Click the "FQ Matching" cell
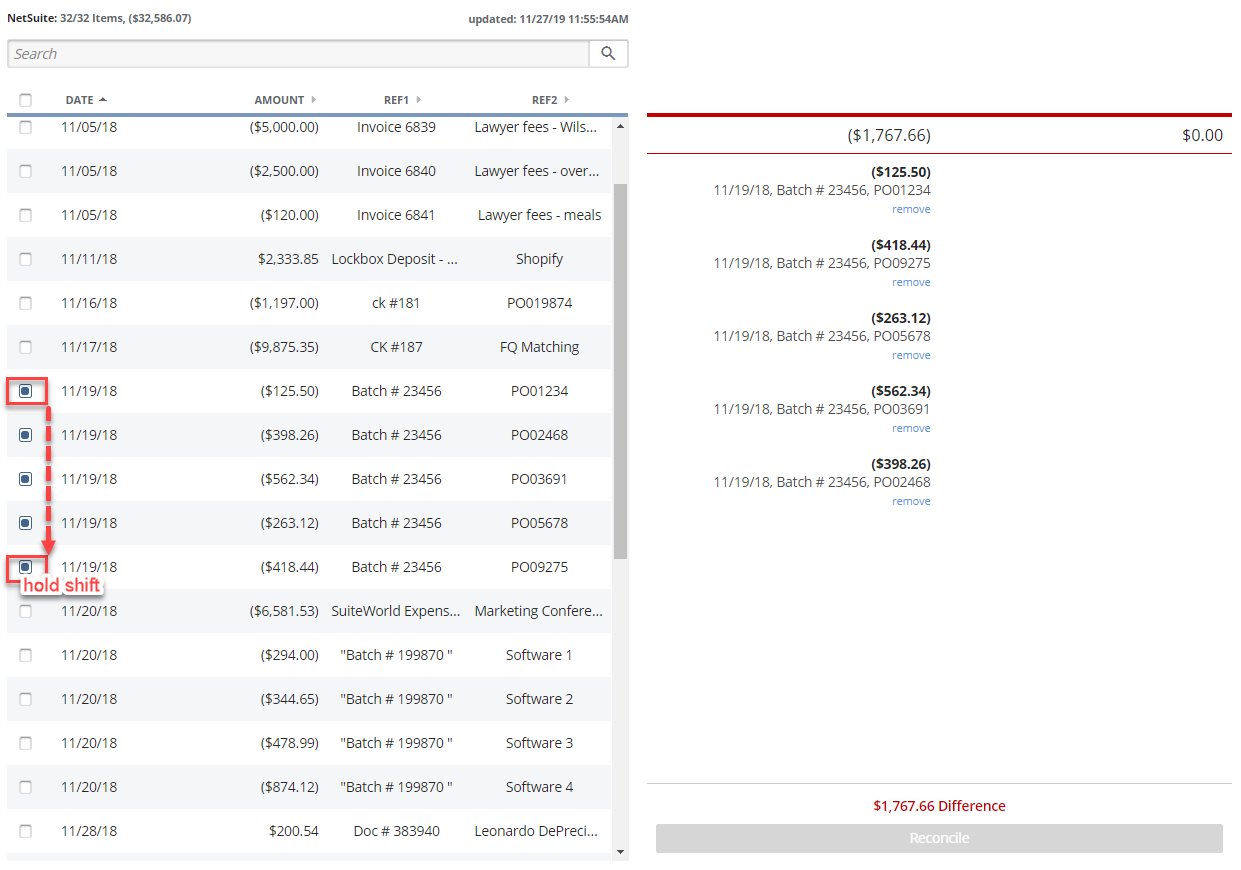Screen dimensions: 1241x870 tap(540, 347)
